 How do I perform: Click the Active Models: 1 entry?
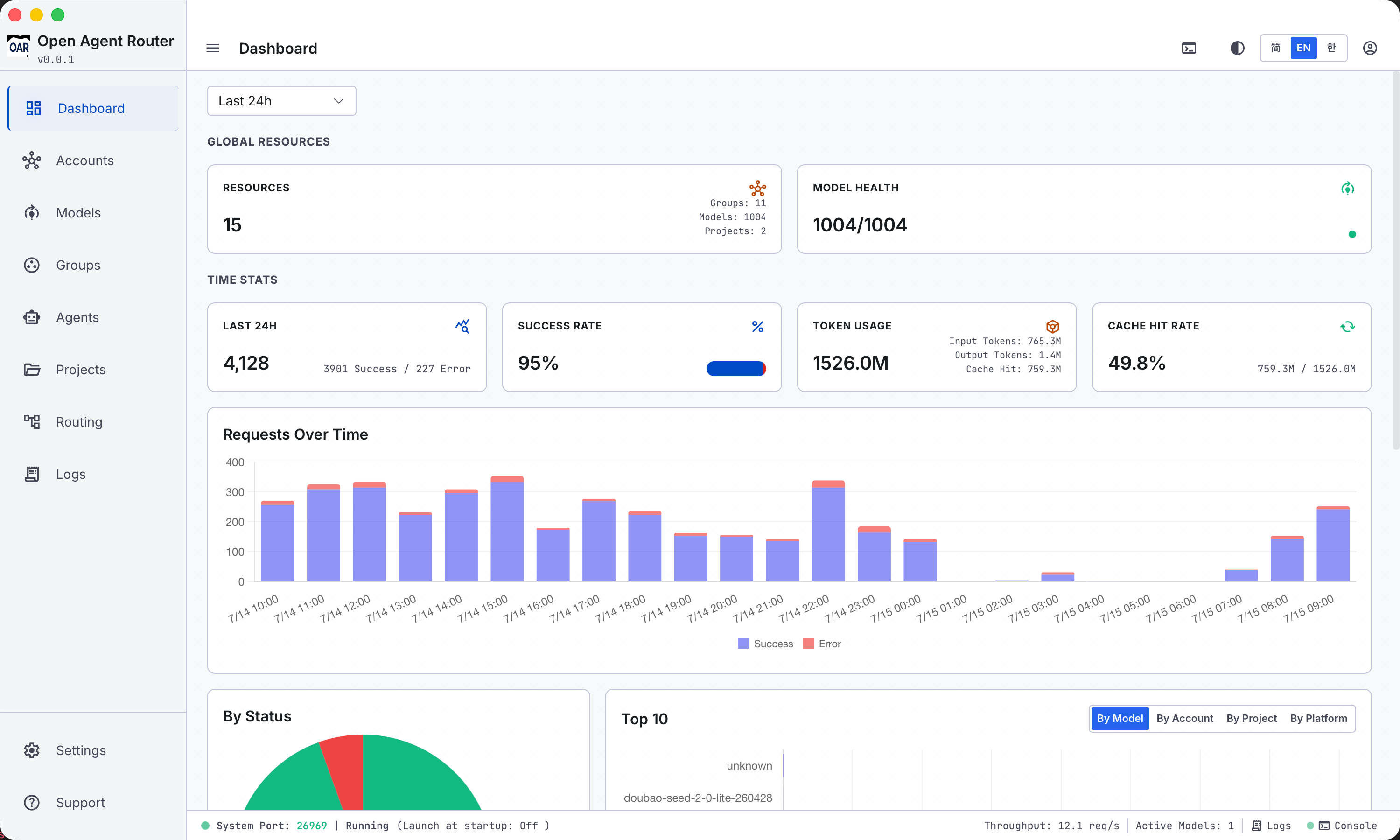[x=1185, y=826]
